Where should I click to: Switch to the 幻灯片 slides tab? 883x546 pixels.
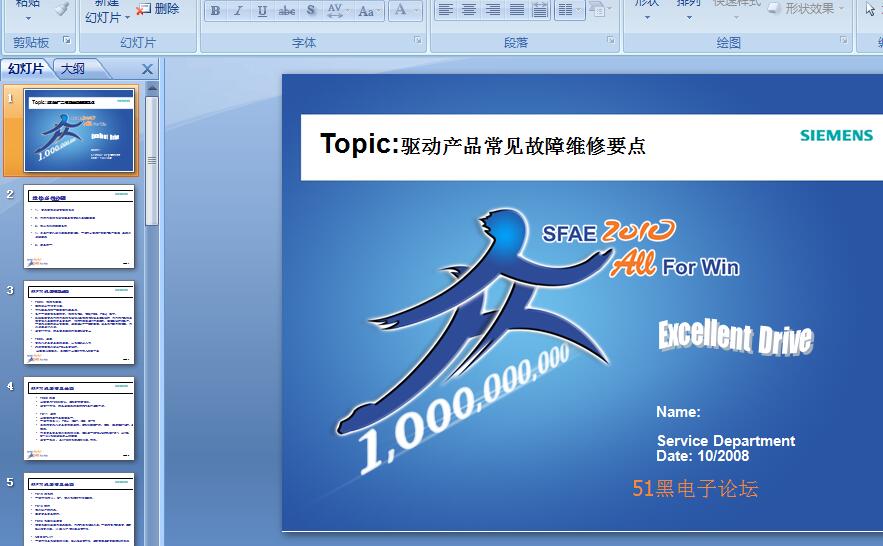pyautogui.click(x=26, y=69)
